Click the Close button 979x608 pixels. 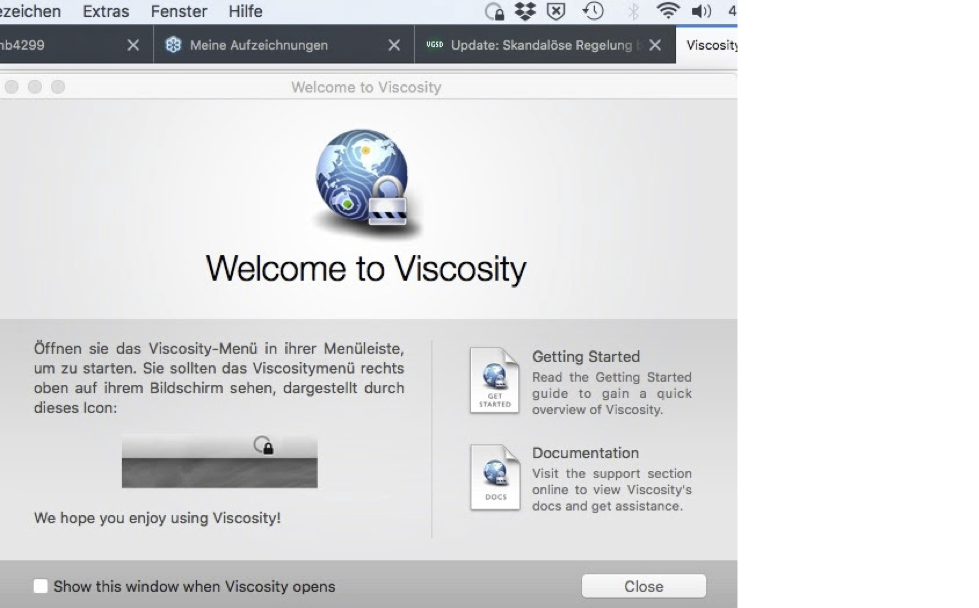tap(644, 586)
